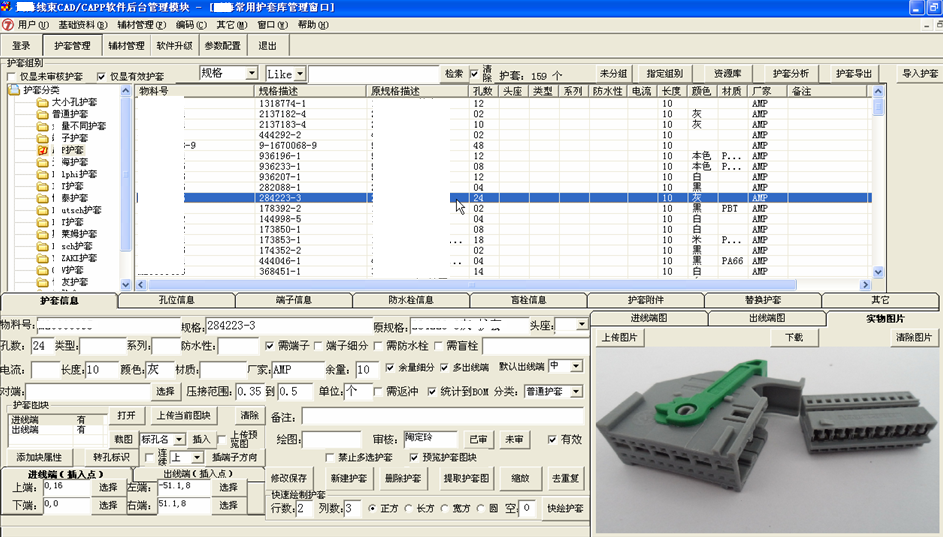
Task: Switch to the 替换护套 tab
Action: coord(763,299)
